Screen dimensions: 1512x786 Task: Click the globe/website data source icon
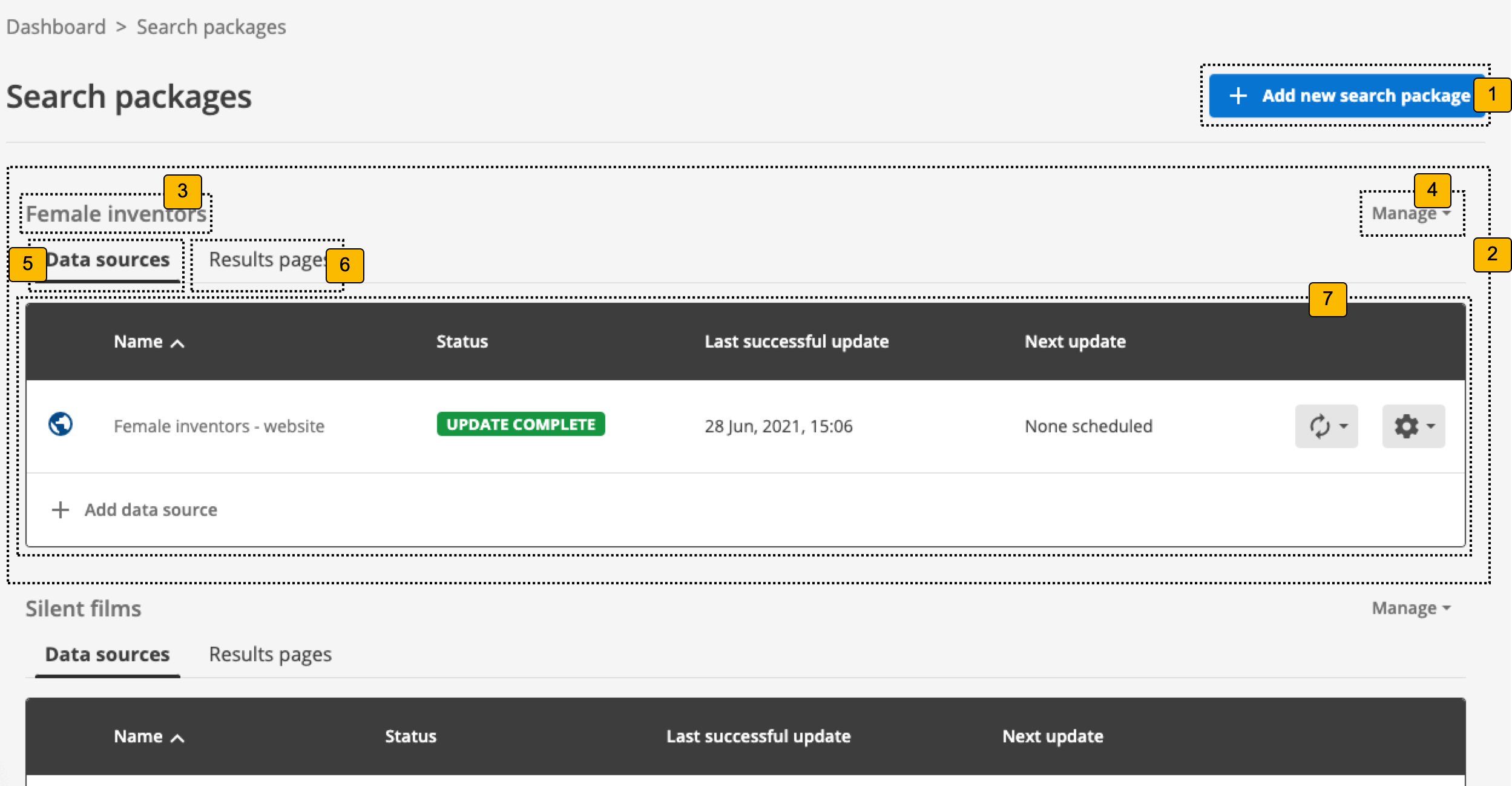63,425
